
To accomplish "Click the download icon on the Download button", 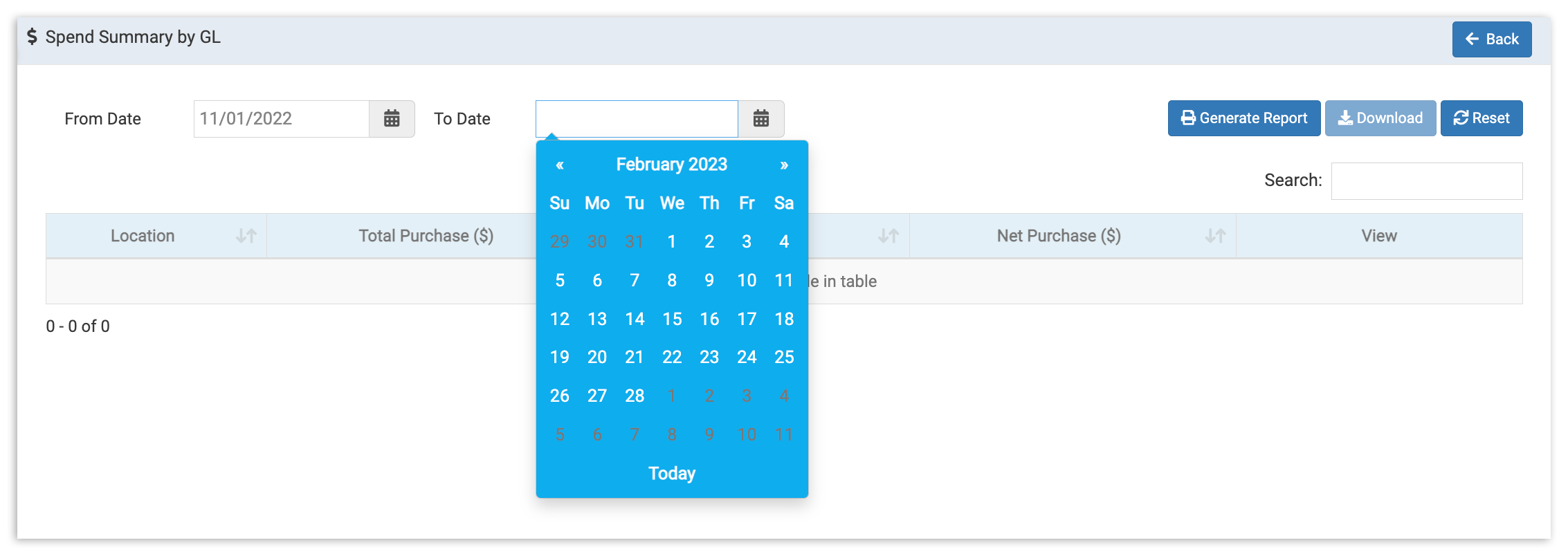I will point(1346,118).
